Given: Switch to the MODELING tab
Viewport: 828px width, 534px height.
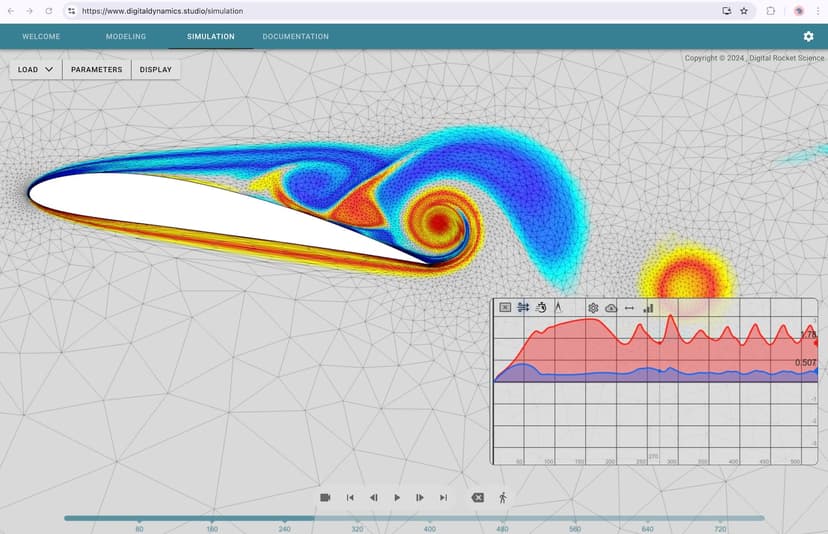Looking at the screenshot, I should point(126,37).
